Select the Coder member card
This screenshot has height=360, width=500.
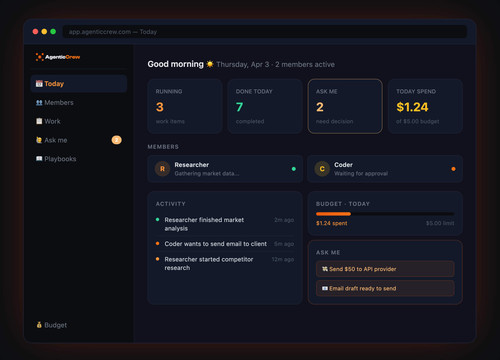pyautogui.click(x=385, y=169)
